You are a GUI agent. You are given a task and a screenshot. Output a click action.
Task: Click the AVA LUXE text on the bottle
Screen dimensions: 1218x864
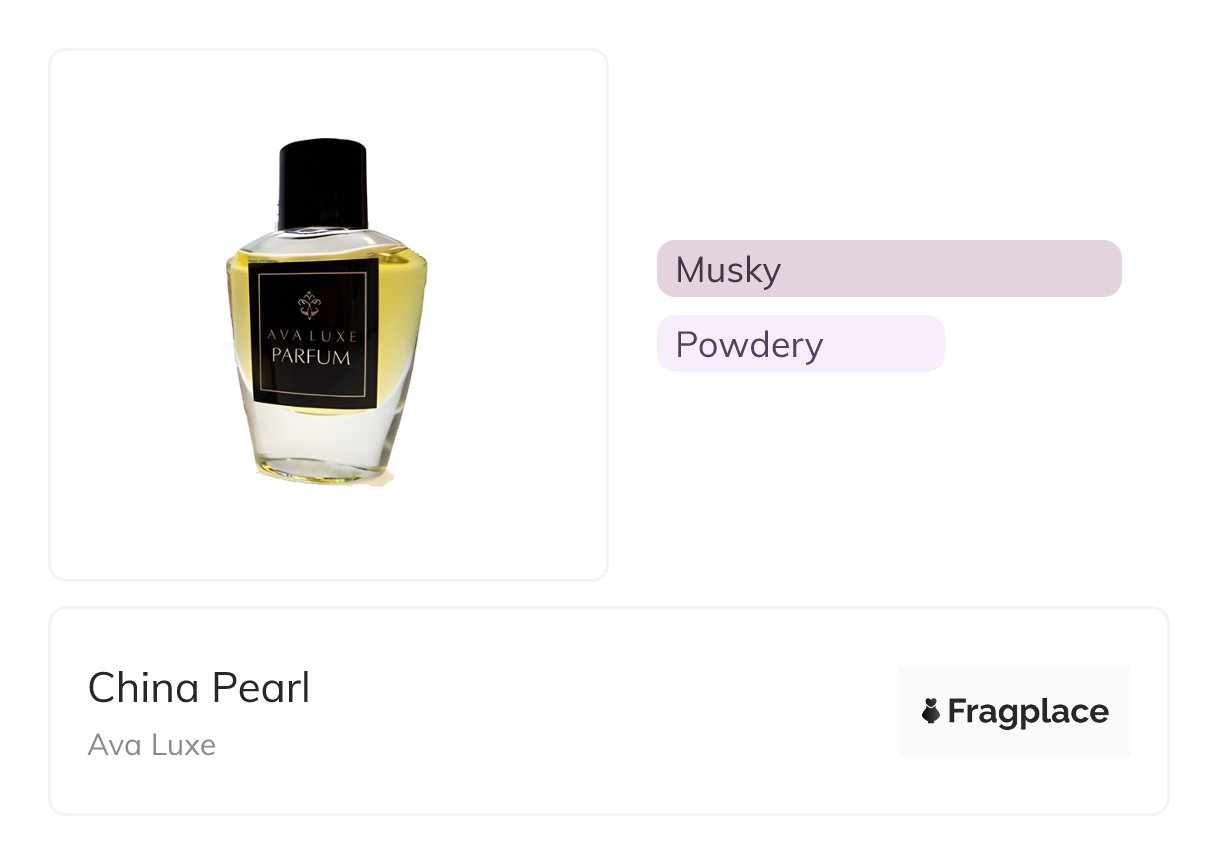(x=310, y=336)
